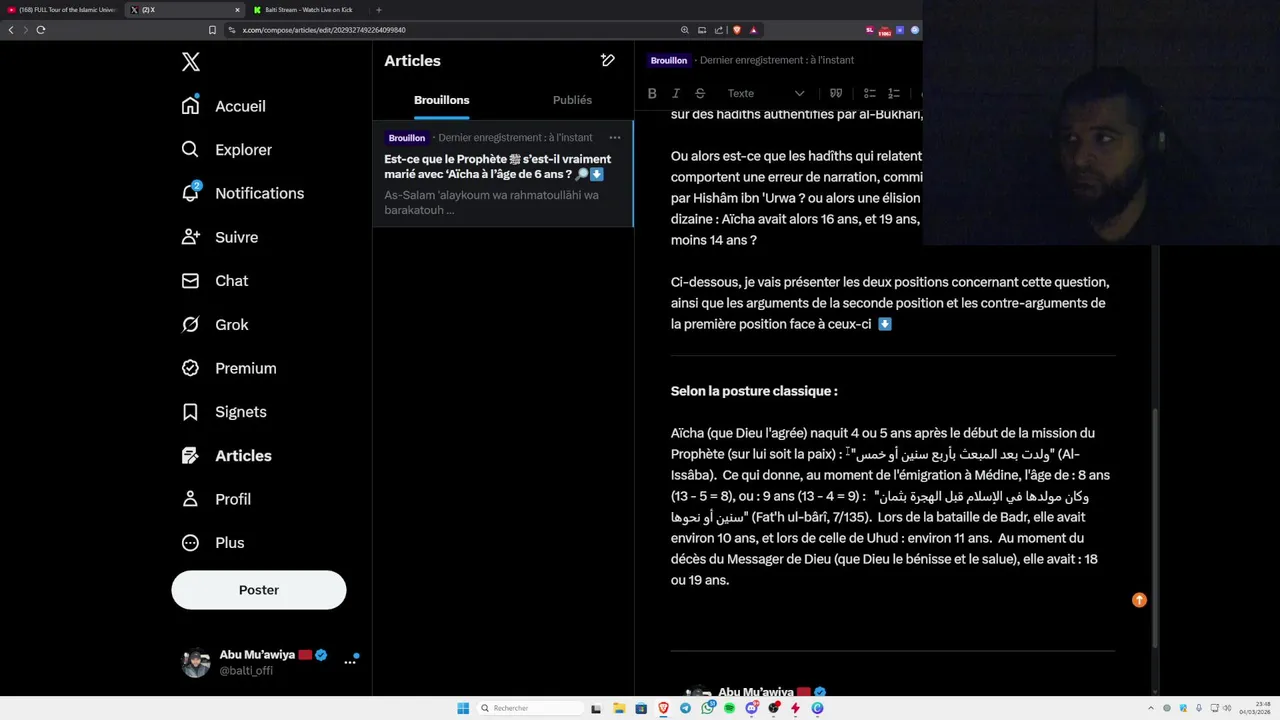
Task: Expand the Plus more menu
Action: 213,543
